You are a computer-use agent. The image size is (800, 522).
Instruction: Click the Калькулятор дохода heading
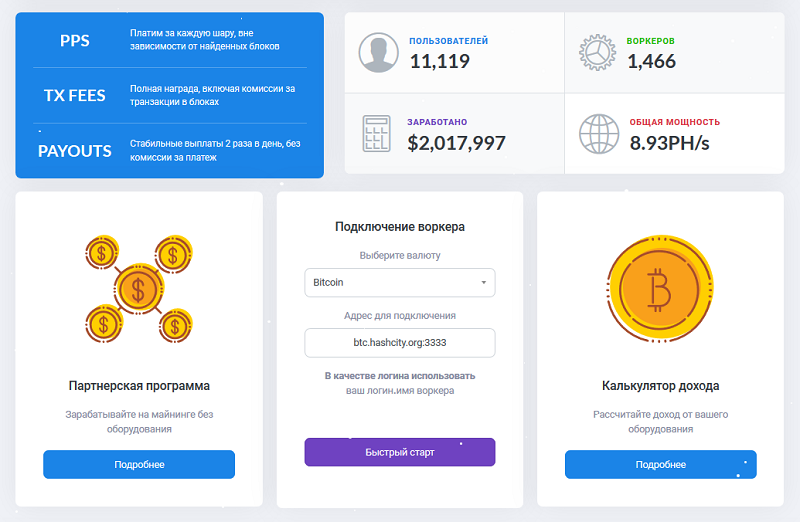point(660,385)
